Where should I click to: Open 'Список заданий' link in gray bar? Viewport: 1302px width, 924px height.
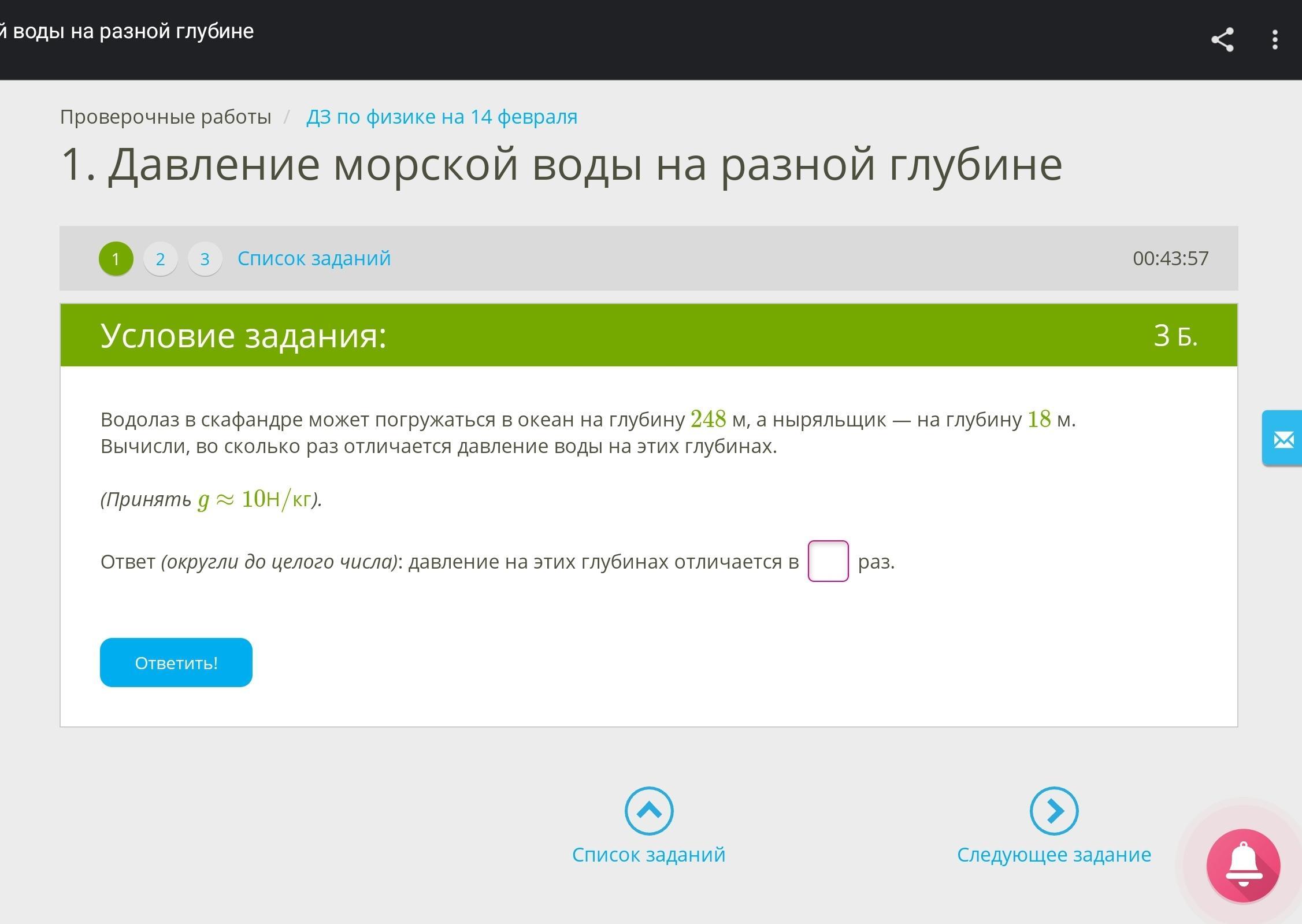click(314, 258)
